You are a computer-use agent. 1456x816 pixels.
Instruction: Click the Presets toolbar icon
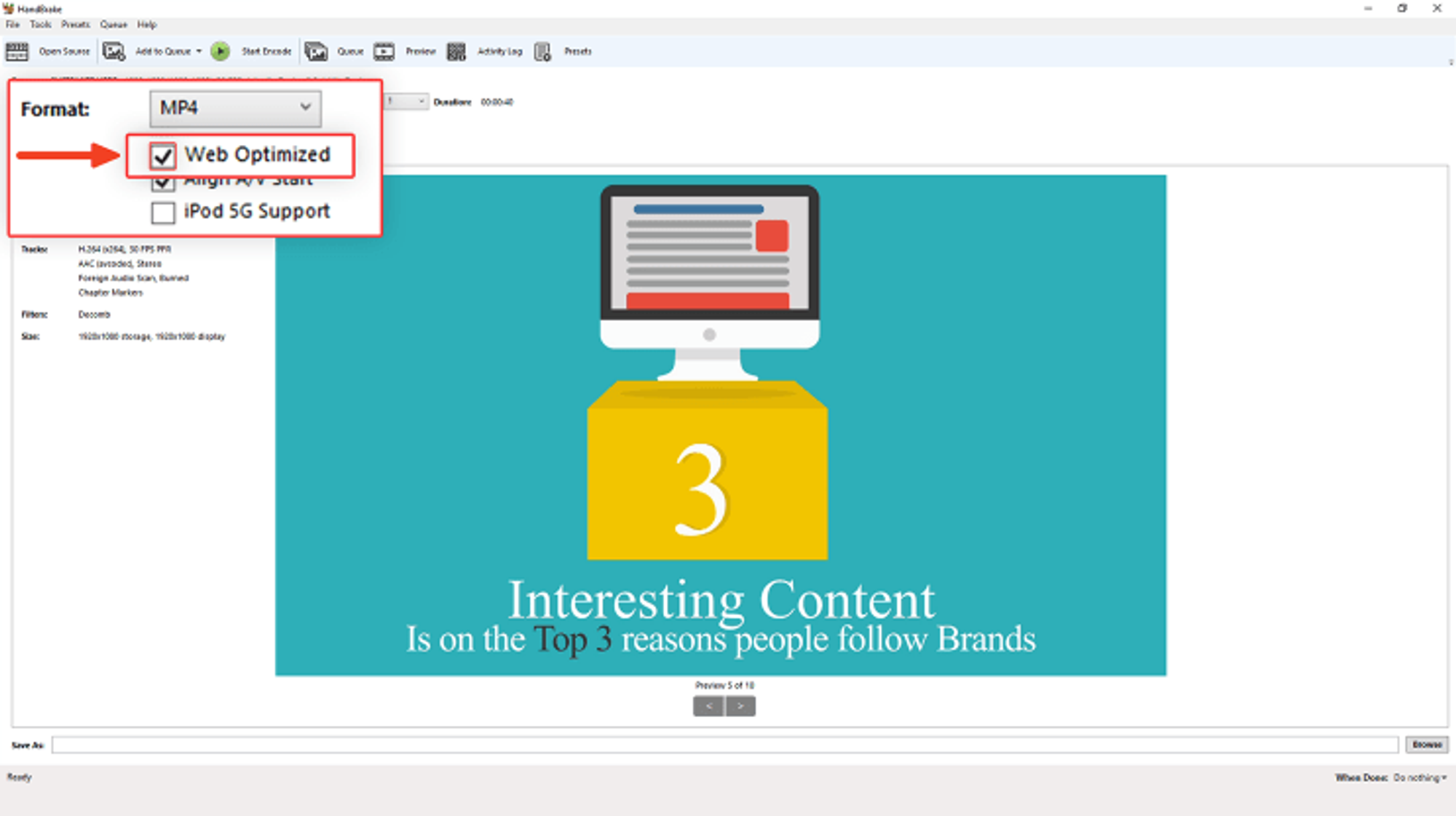pyautogui.click(x=542, y=52)
